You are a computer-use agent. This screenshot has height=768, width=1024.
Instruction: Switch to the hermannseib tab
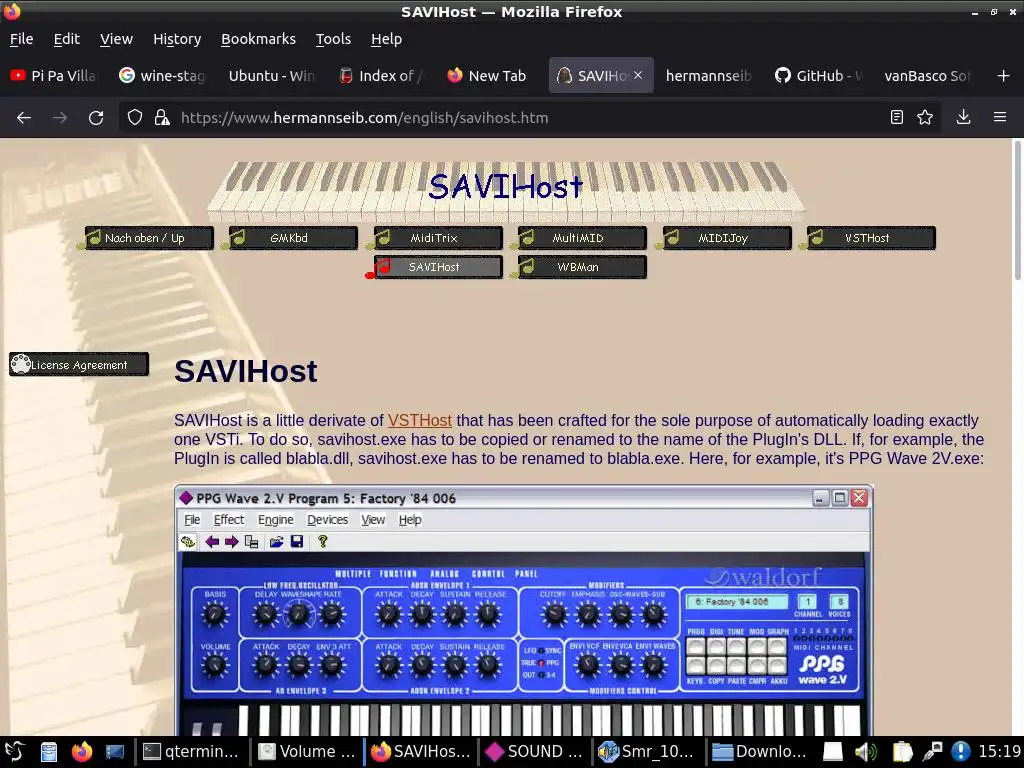coord(708,76)
